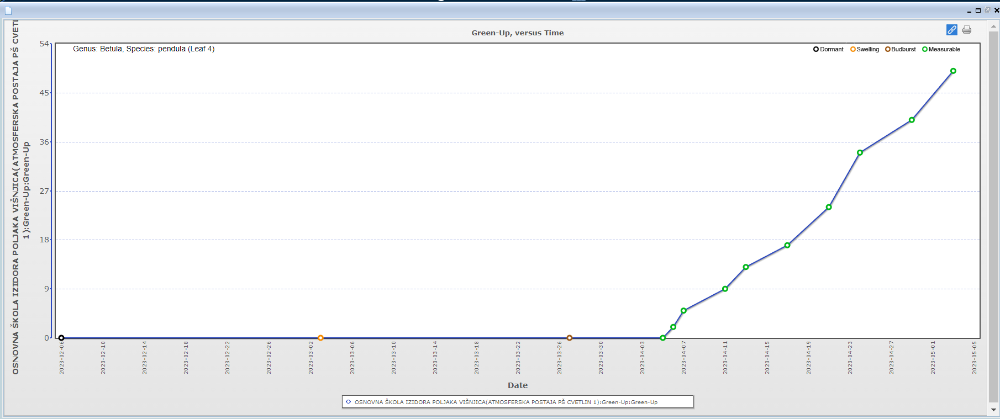The width and height of the screenshot is (1000, 419).
Task: Click the printer icon to print chart
Action: click(x=966, y=29)
